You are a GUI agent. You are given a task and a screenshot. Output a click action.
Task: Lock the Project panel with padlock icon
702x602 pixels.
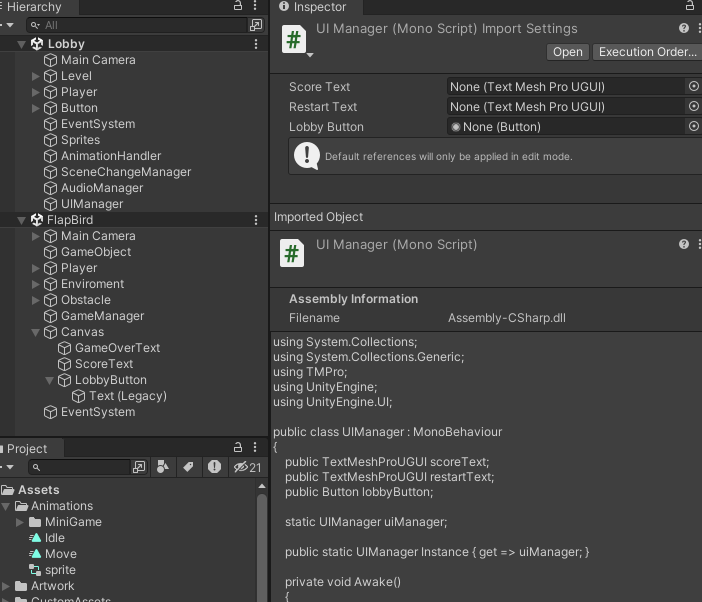238,447
